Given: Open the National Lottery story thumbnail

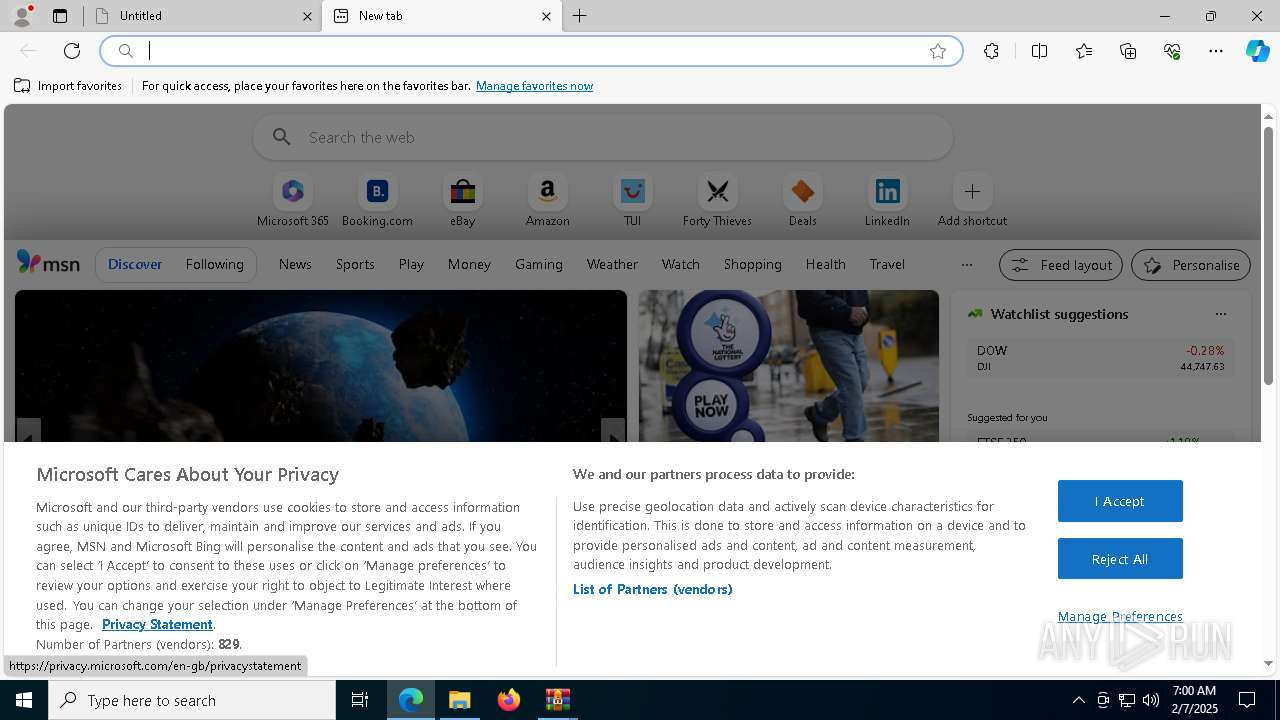Looking at the screenshot, I should (789, 366).
